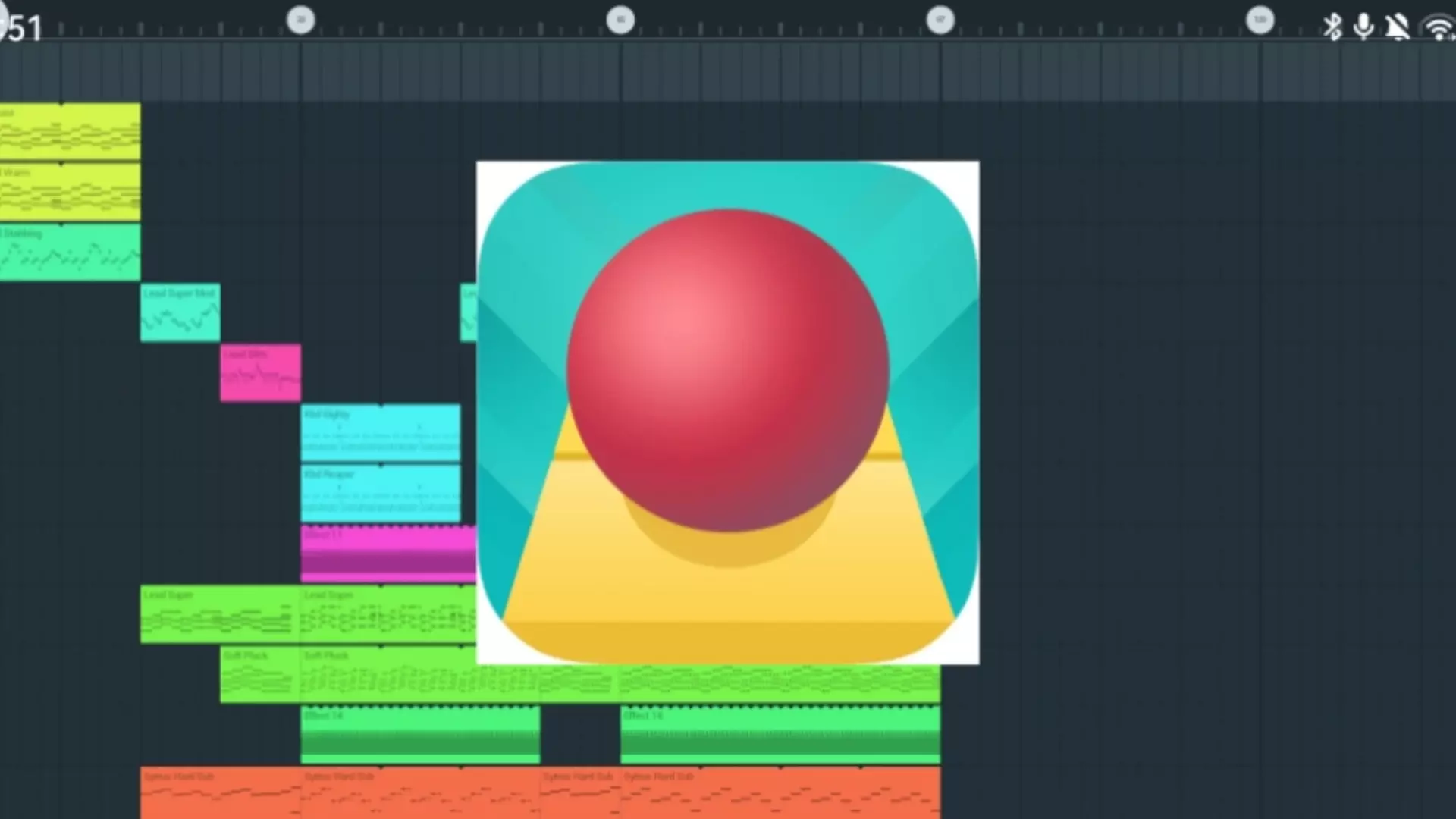Select the green Stabbing clip
The image size is (1456, 819).
(70, 253)
